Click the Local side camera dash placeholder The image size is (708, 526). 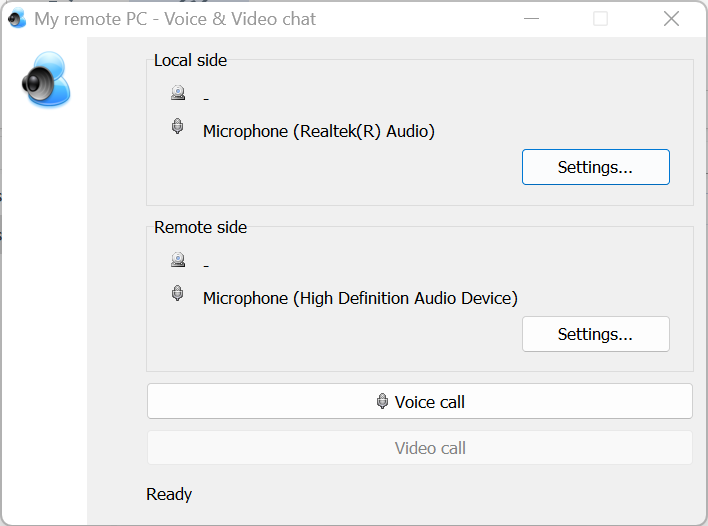206,98
